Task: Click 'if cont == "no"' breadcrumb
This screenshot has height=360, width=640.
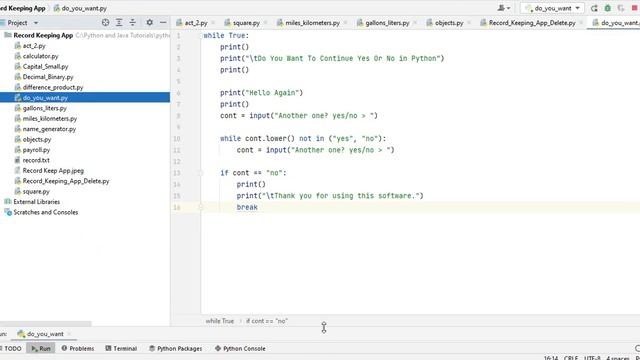Action: (267, 321)
